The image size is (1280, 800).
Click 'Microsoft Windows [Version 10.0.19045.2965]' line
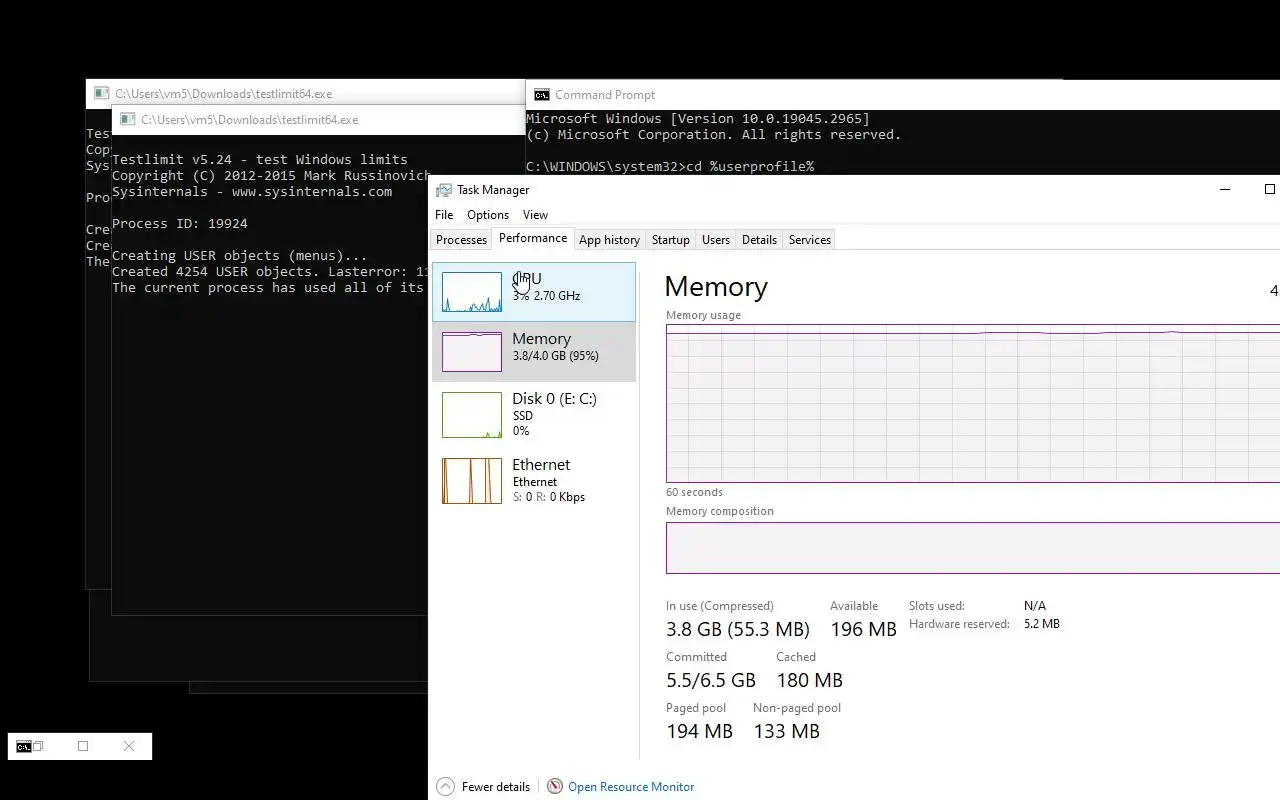coord(698,119)
